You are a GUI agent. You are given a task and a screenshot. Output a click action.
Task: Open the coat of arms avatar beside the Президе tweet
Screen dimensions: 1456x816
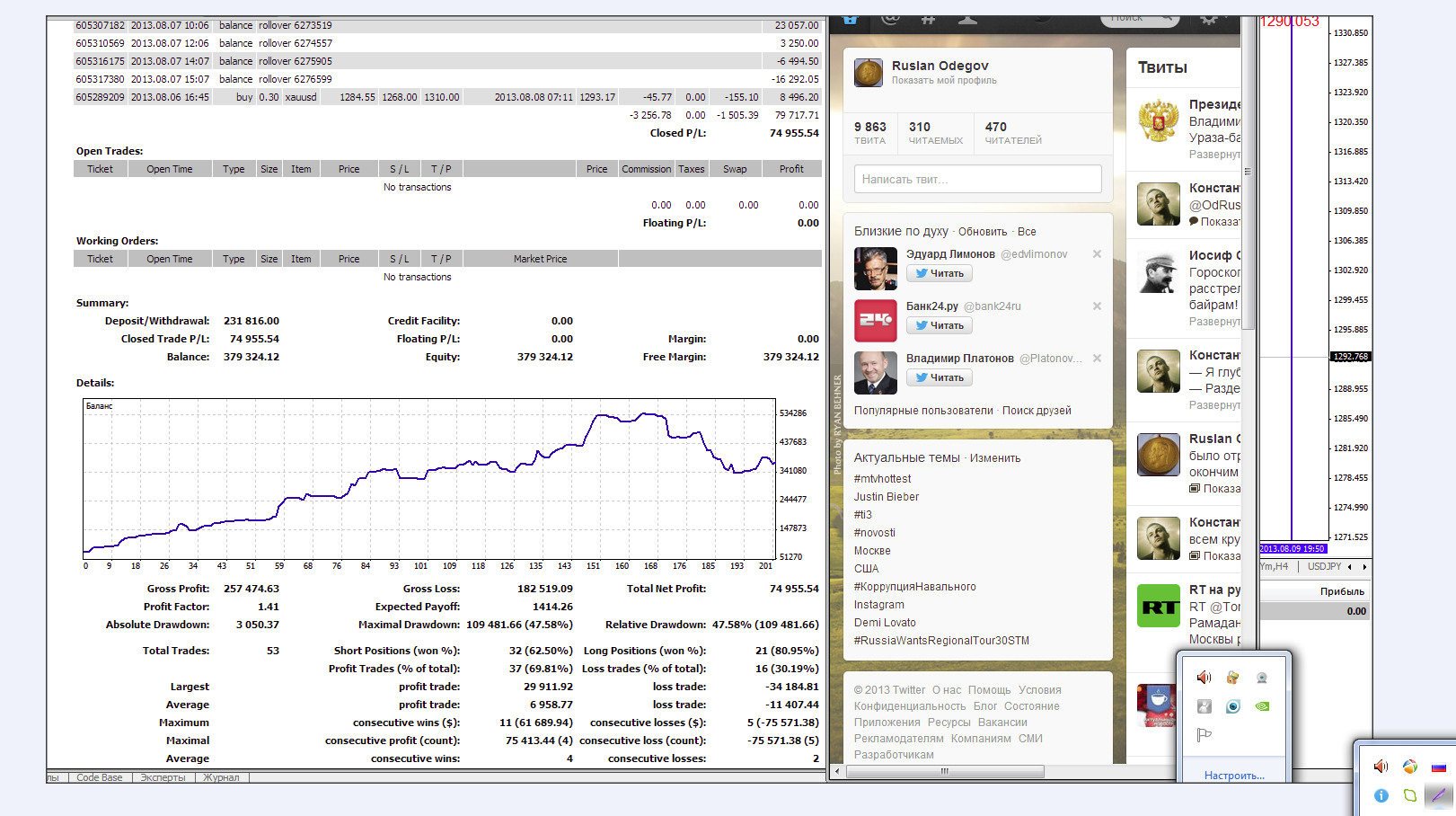point(1159,120)
